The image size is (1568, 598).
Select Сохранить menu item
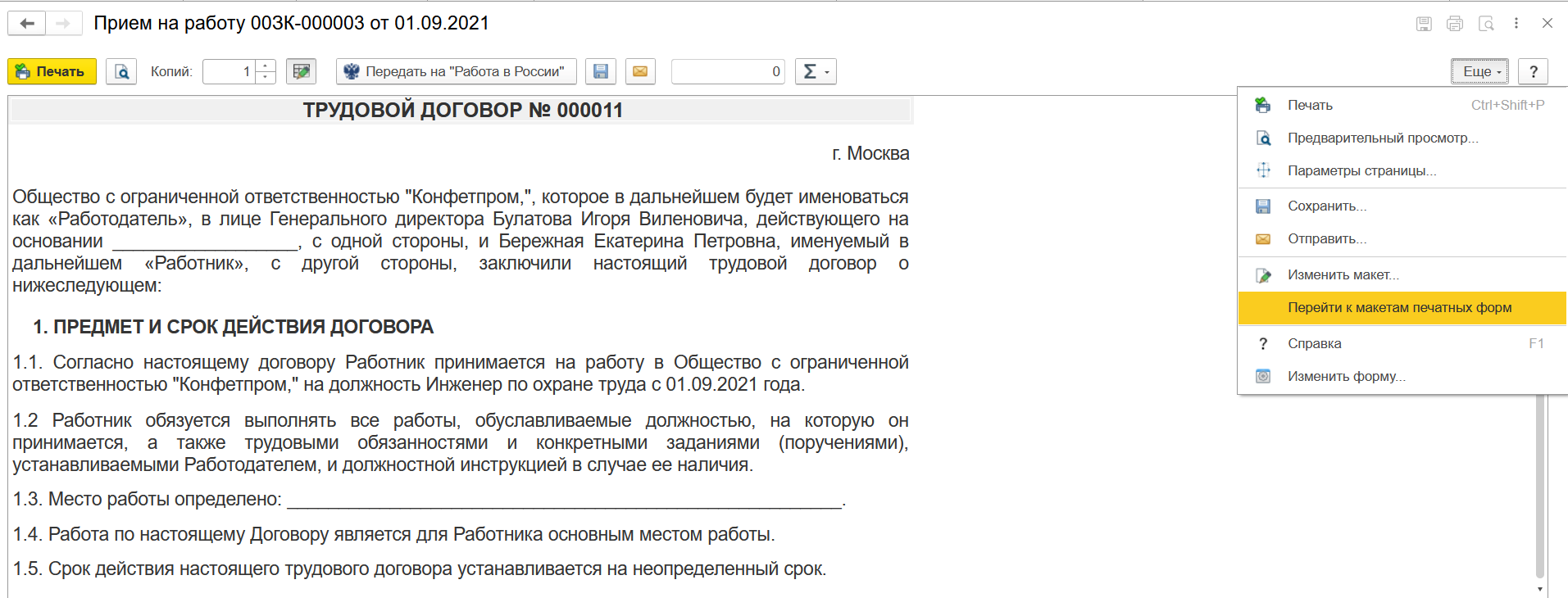(x=1402, y=206)
